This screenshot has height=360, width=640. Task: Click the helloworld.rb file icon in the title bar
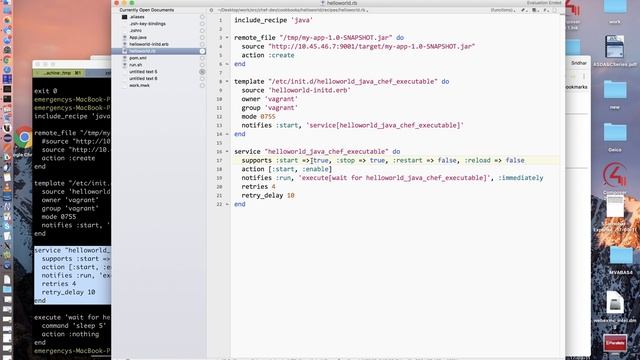click(322, 3)
